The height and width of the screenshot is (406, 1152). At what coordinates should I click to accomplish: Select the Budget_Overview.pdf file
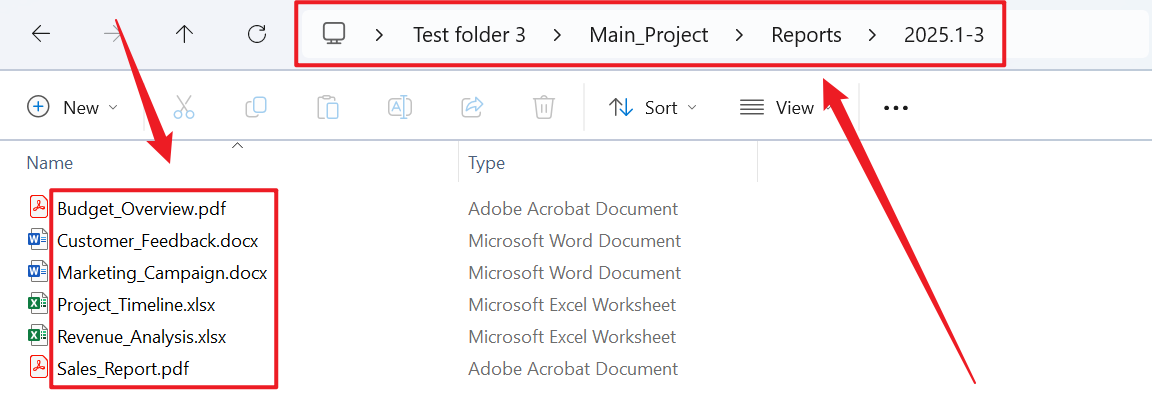pos(141,209)
